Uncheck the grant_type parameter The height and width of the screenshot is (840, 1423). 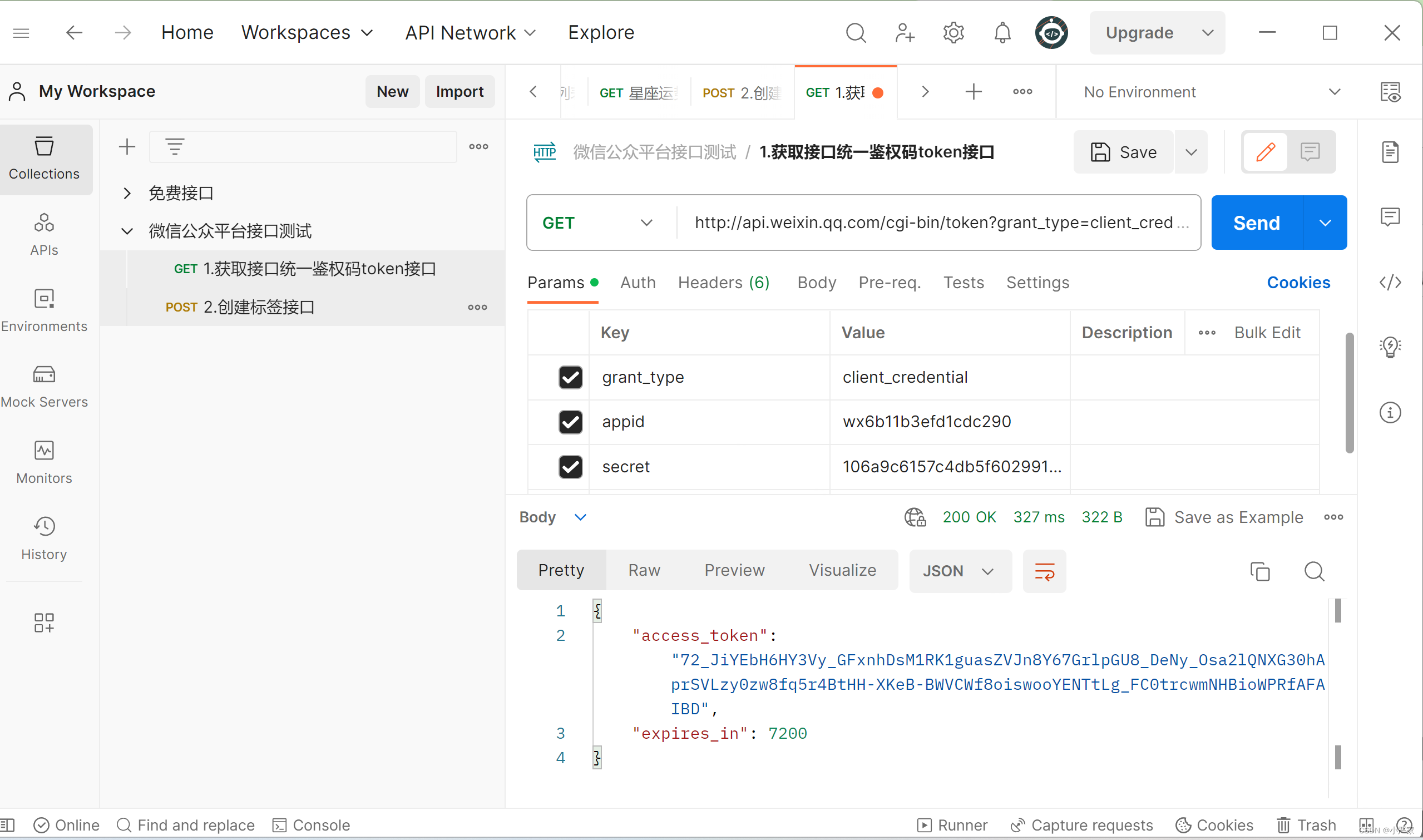(x=570, y=377)
